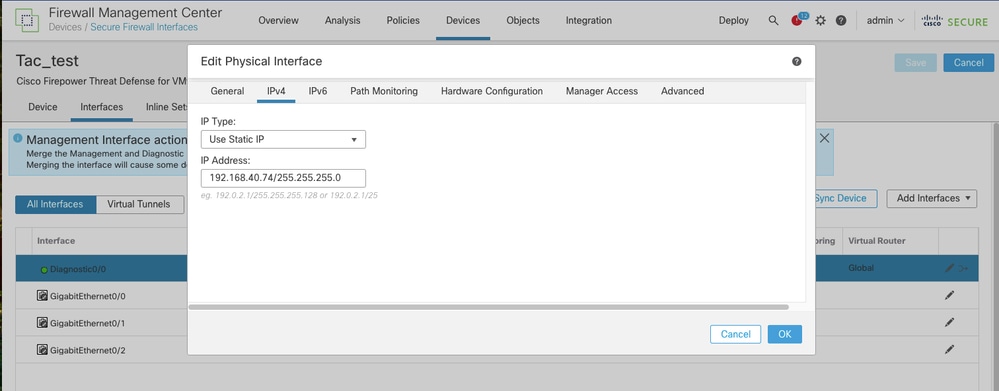Open the Hardware Configuration tab
999x391 pixels.
492,91
